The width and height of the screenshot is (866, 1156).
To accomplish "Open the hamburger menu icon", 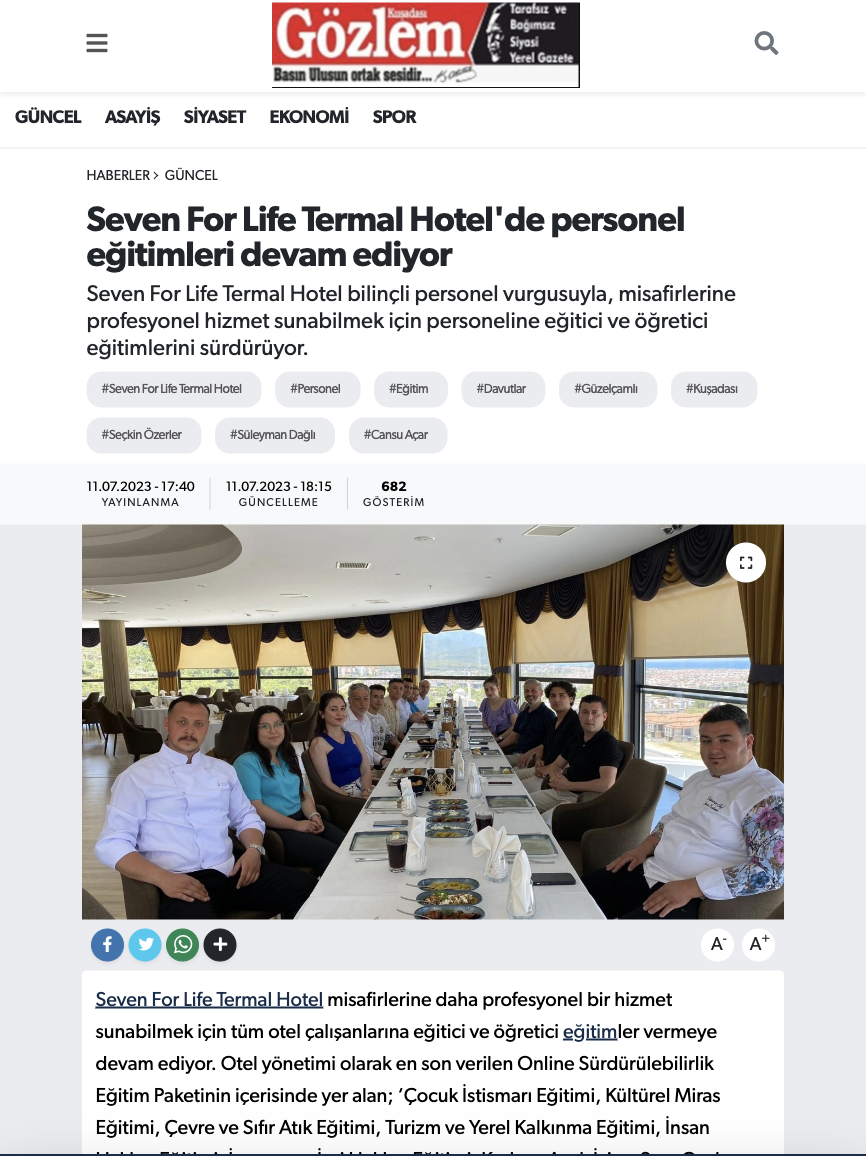I will click(x=97, y=43).
